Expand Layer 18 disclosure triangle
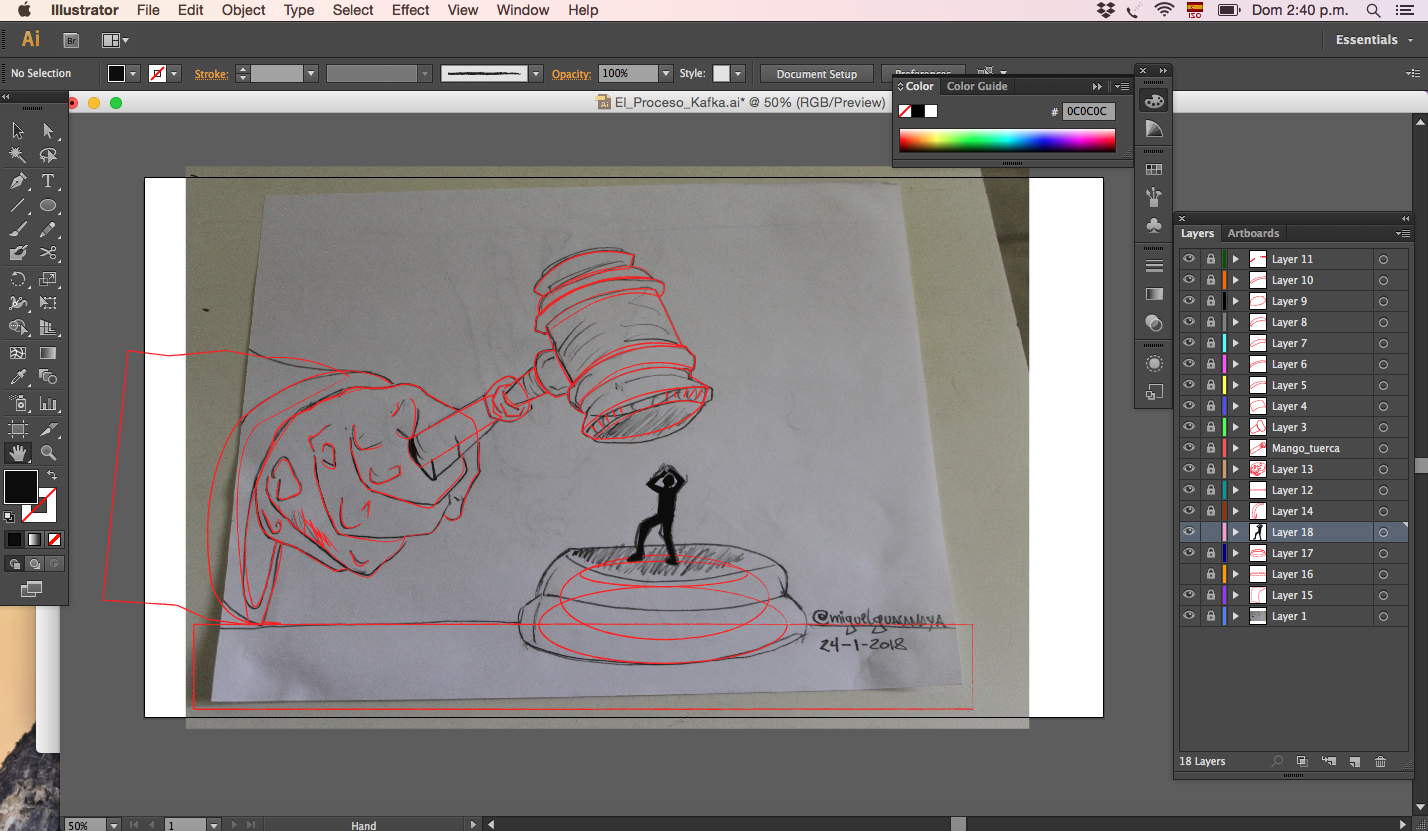The width and height of the screenshot is (1428, 831). click(x=1236, y=532)
